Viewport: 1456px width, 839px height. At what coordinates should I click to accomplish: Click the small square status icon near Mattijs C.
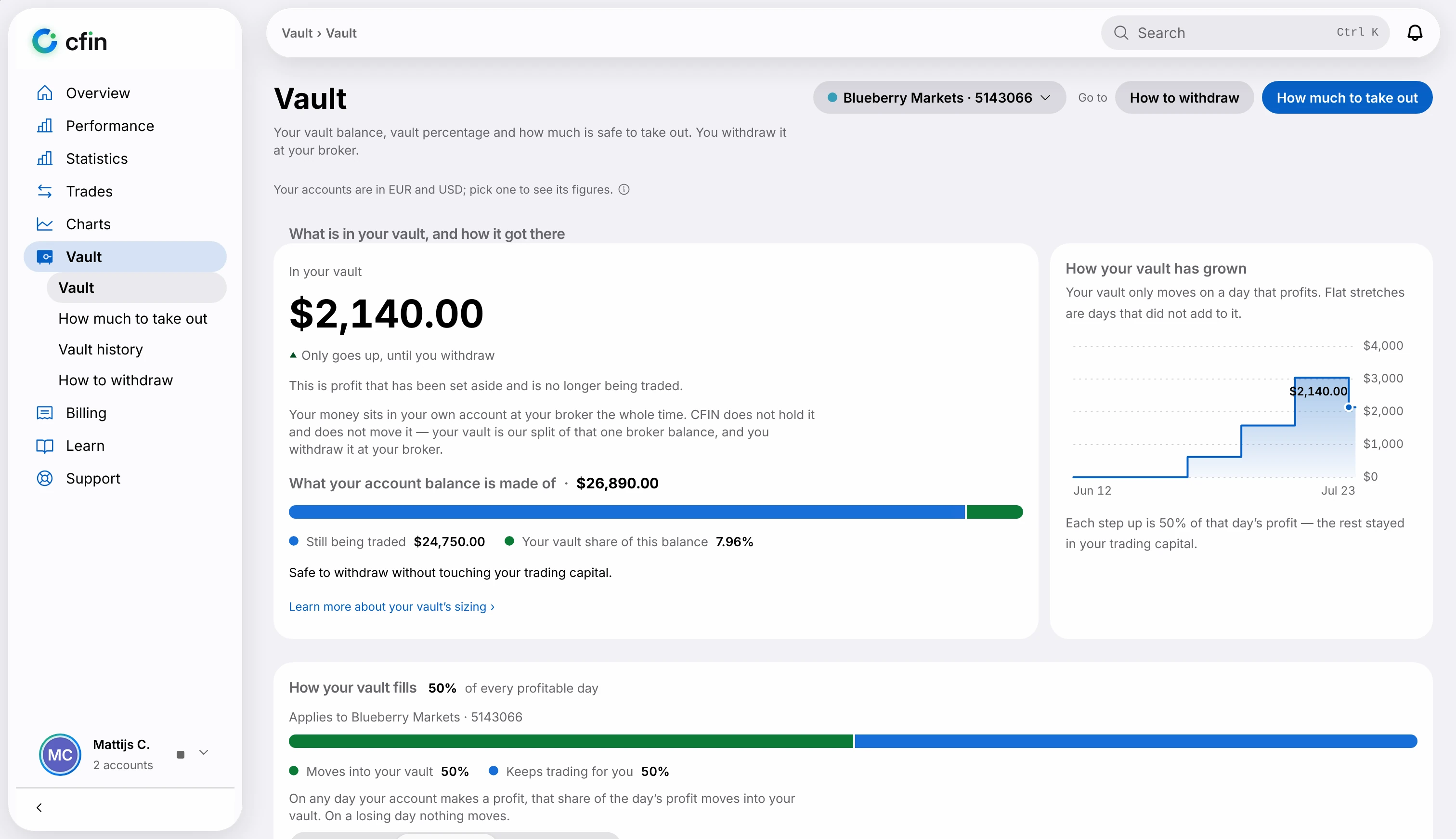pos(180,754)
